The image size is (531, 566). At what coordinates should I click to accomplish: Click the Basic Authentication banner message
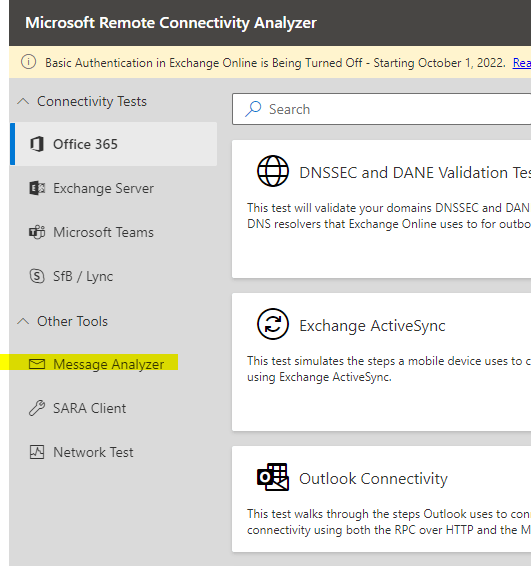coord(275,63)
